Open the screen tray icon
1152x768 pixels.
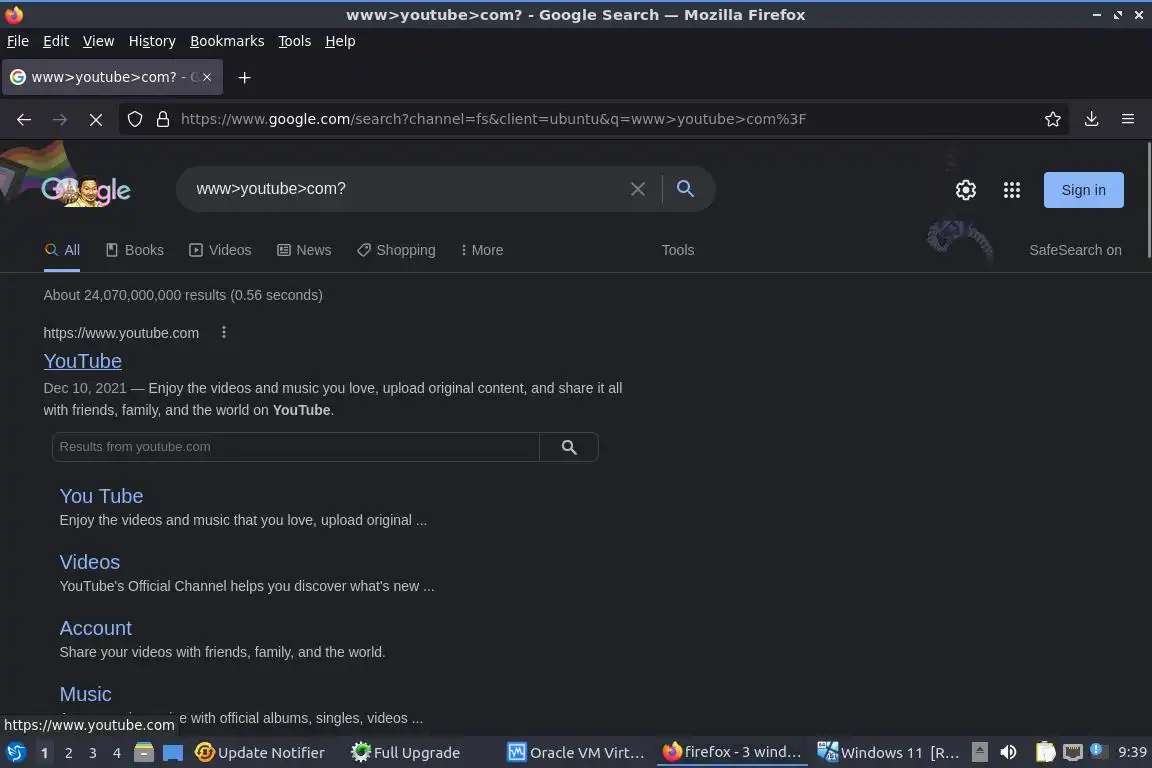pos(1073,752)
